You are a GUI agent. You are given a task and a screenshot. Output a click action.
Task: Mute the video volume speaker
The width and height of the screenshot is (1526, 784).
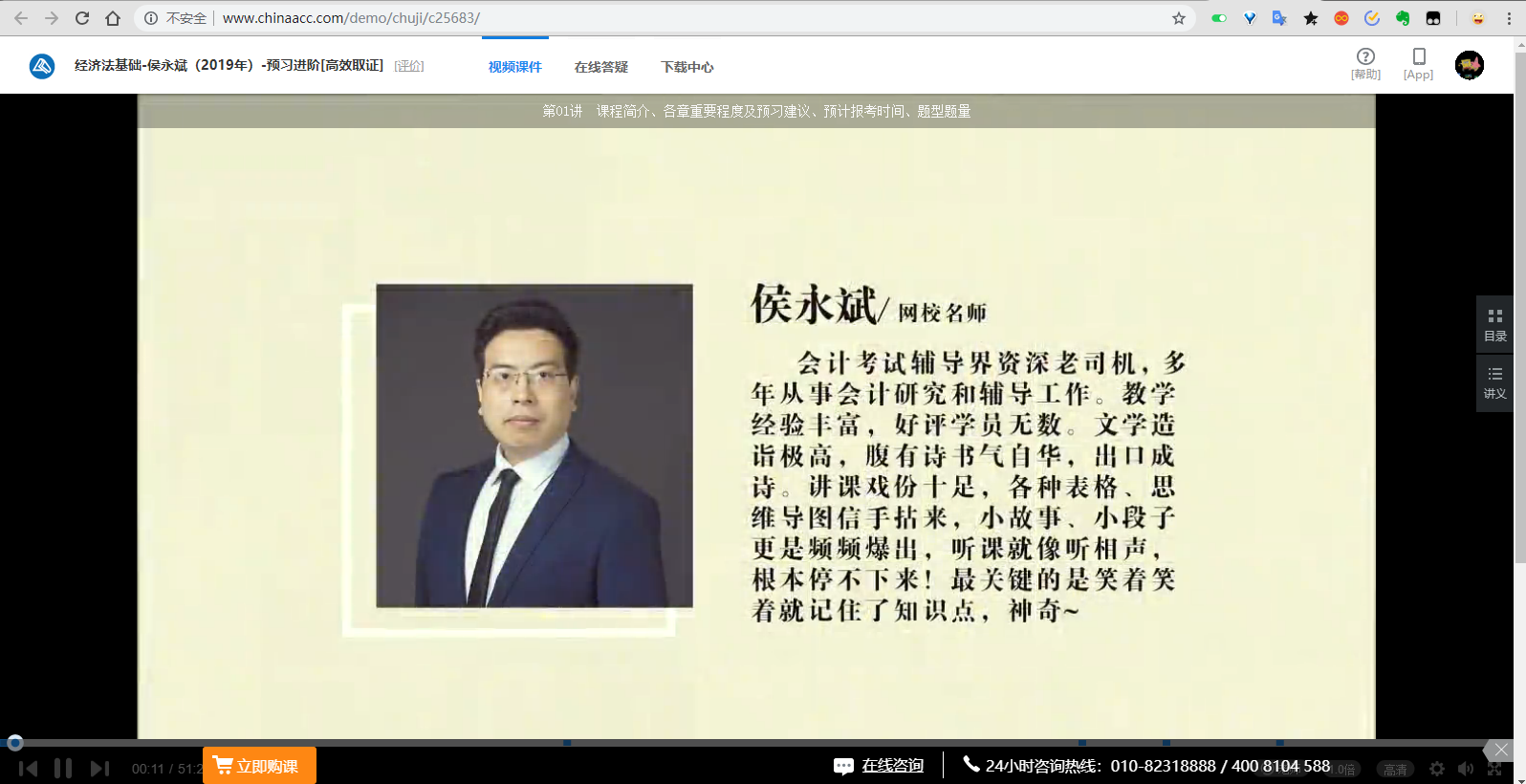tap(1465, 769)
